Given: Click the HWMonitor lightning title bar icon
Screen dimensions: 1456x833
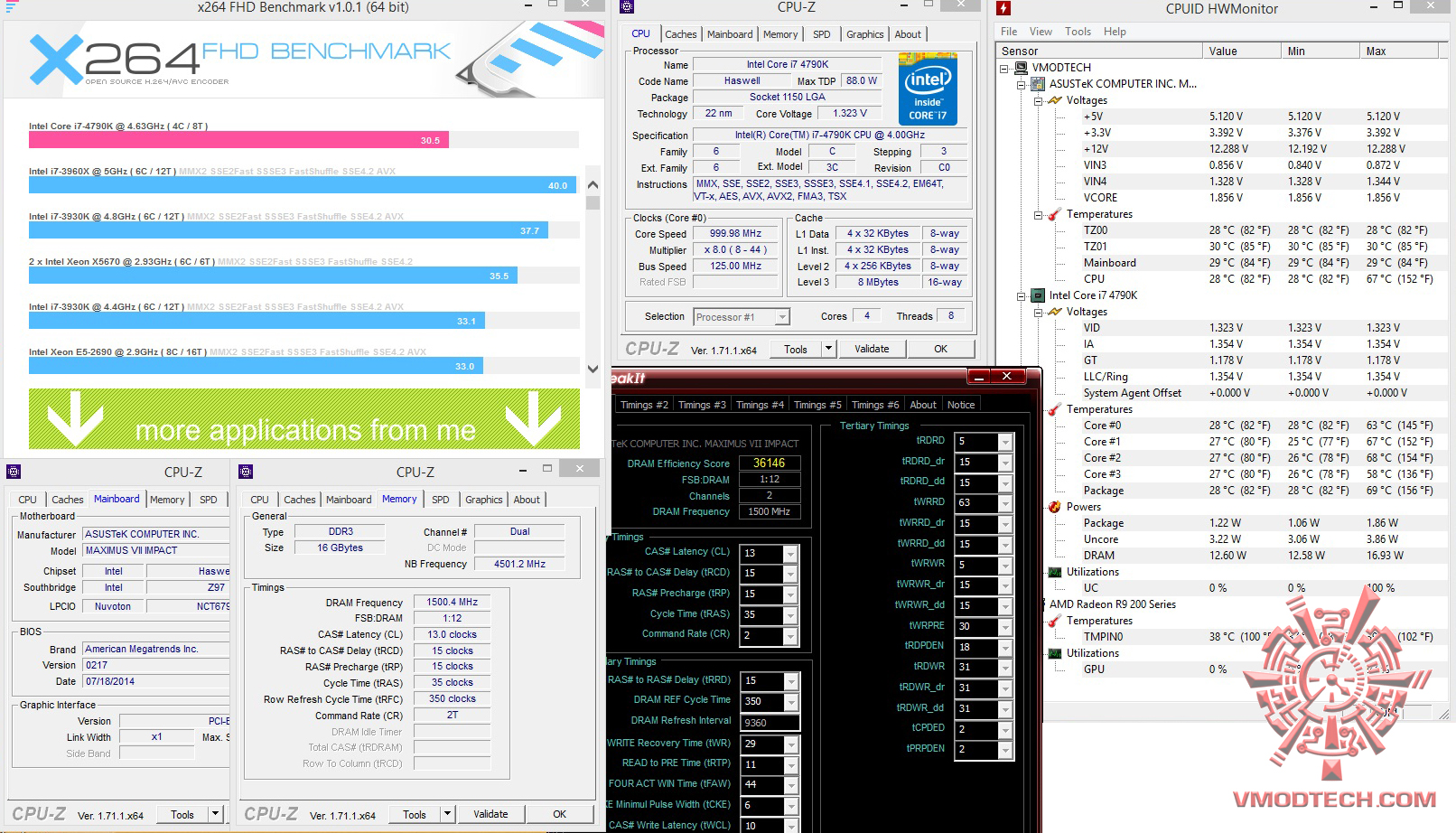Looking at the screenshot, I should point(1003,9).
